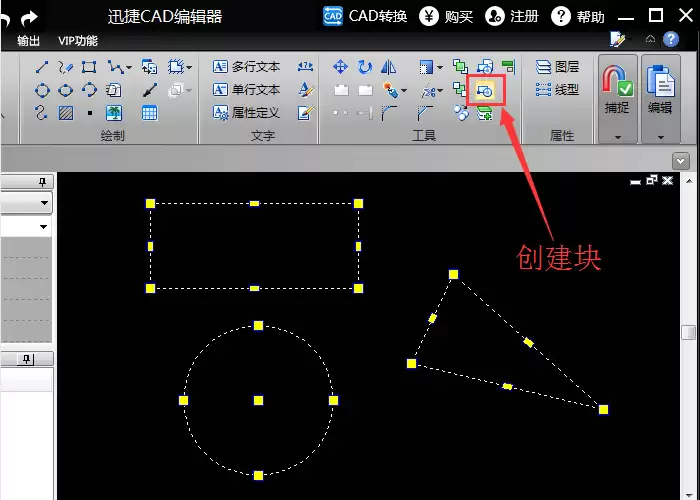Click the Mirror tool icon
Viewport: 700px width, 500px height.
point(388,67)
